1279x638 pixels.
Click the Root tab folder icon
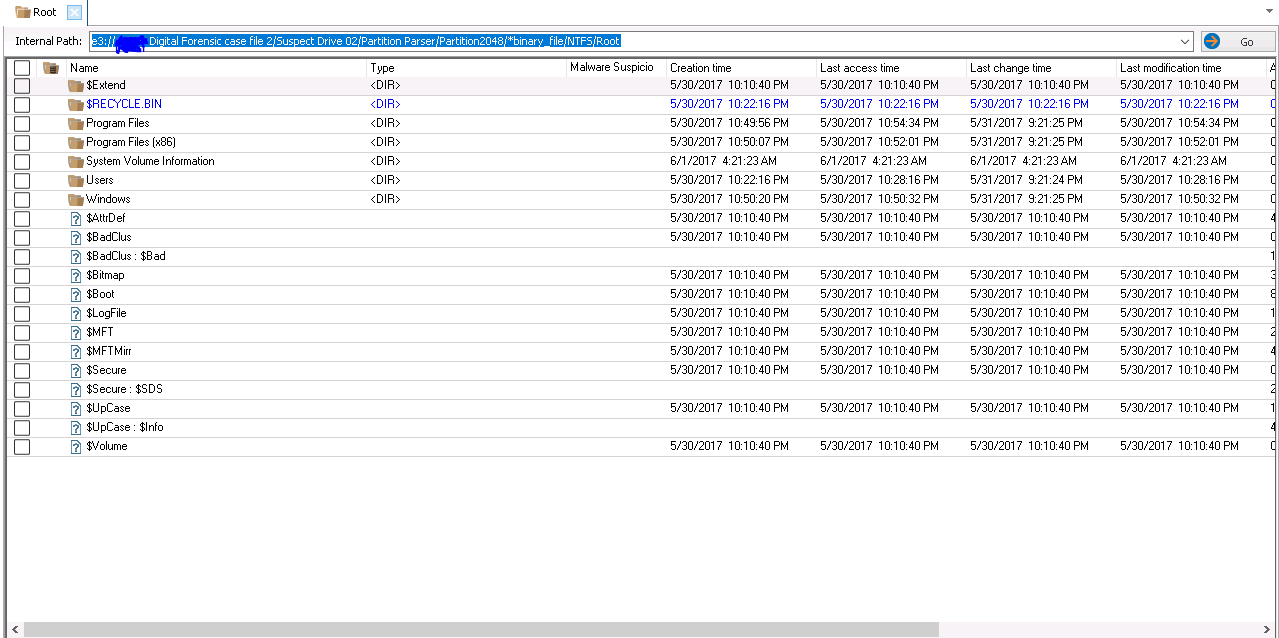[x=22, y=12]
